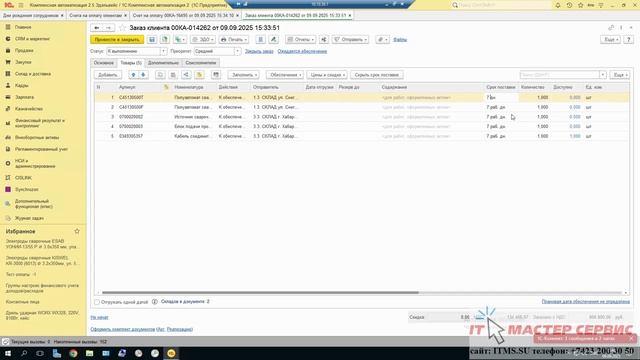Open the Казначейство section in sidebar
640x360 pixels.
point(29,109)
